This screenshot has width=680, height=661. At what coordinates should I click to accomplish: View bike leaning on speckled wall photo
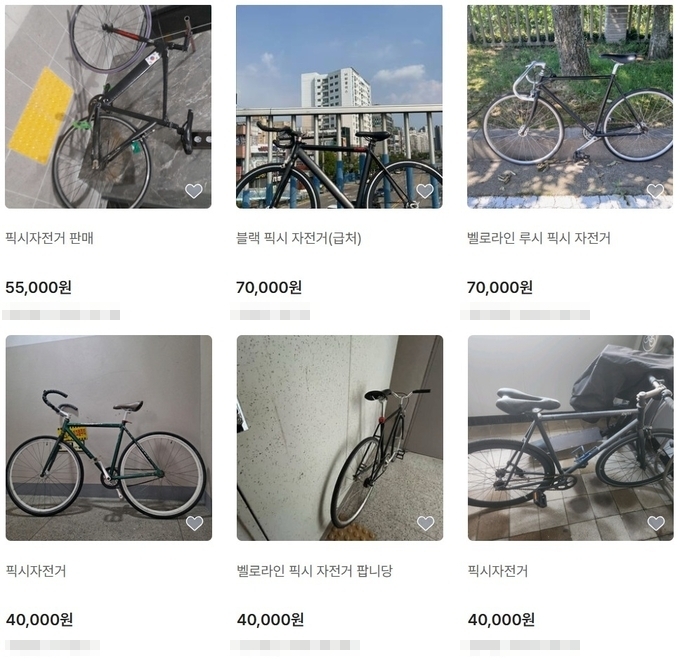pyautogui.click(x=340, y=438)
